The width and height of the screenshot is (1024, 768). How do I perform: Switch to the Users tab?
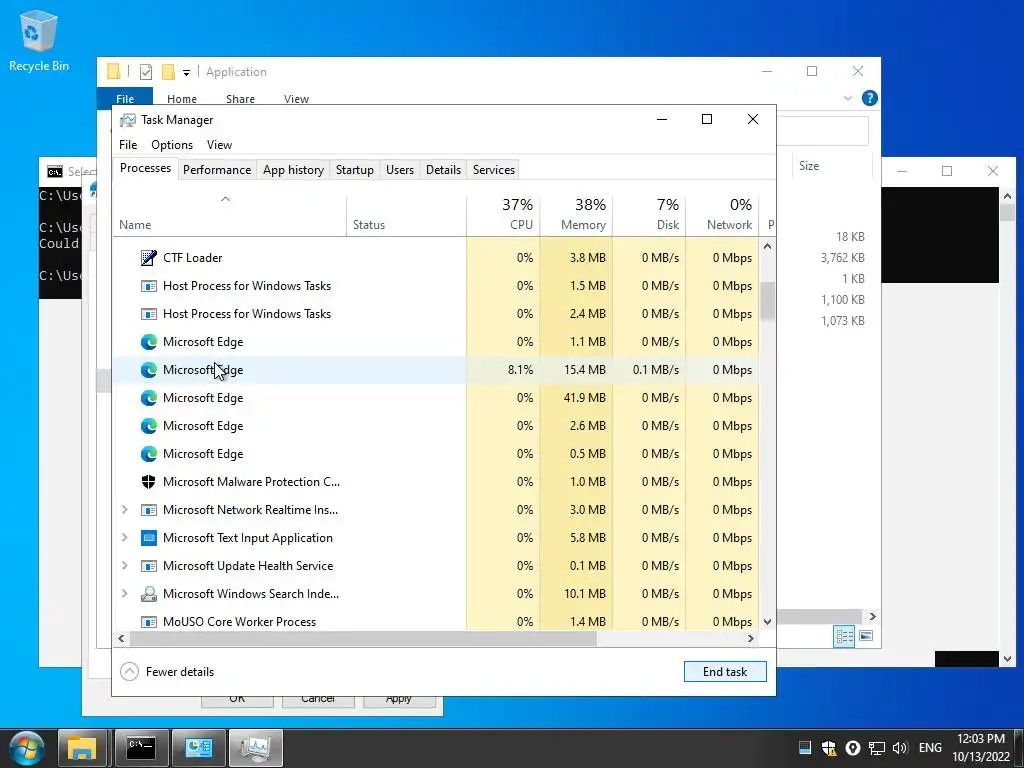coord(400,170)
